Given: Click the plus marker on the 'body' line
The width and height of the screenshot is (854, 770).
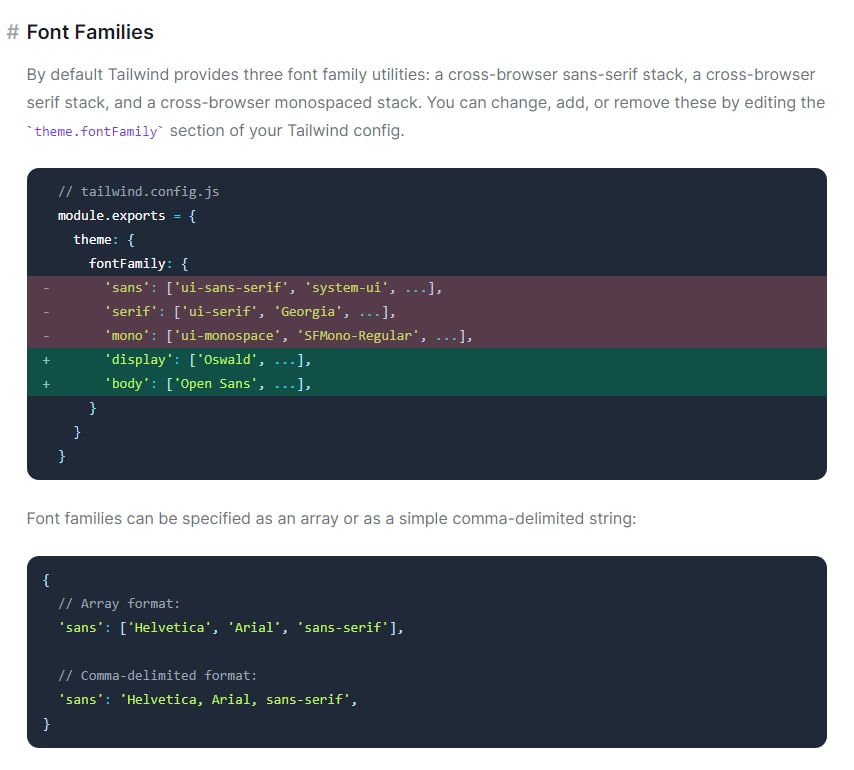Looking at the screenshot, I should coord(46,384).
